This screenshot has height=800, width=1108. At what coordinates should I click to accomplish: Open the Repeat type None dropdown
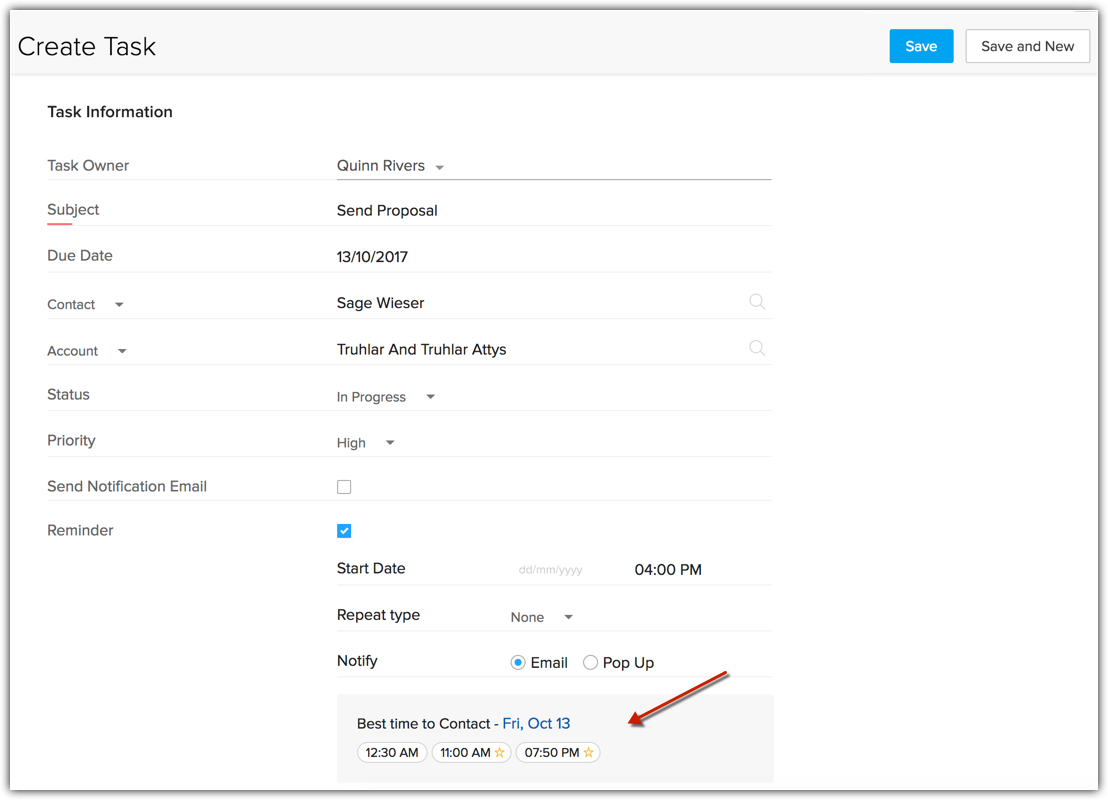coord(568,618)
